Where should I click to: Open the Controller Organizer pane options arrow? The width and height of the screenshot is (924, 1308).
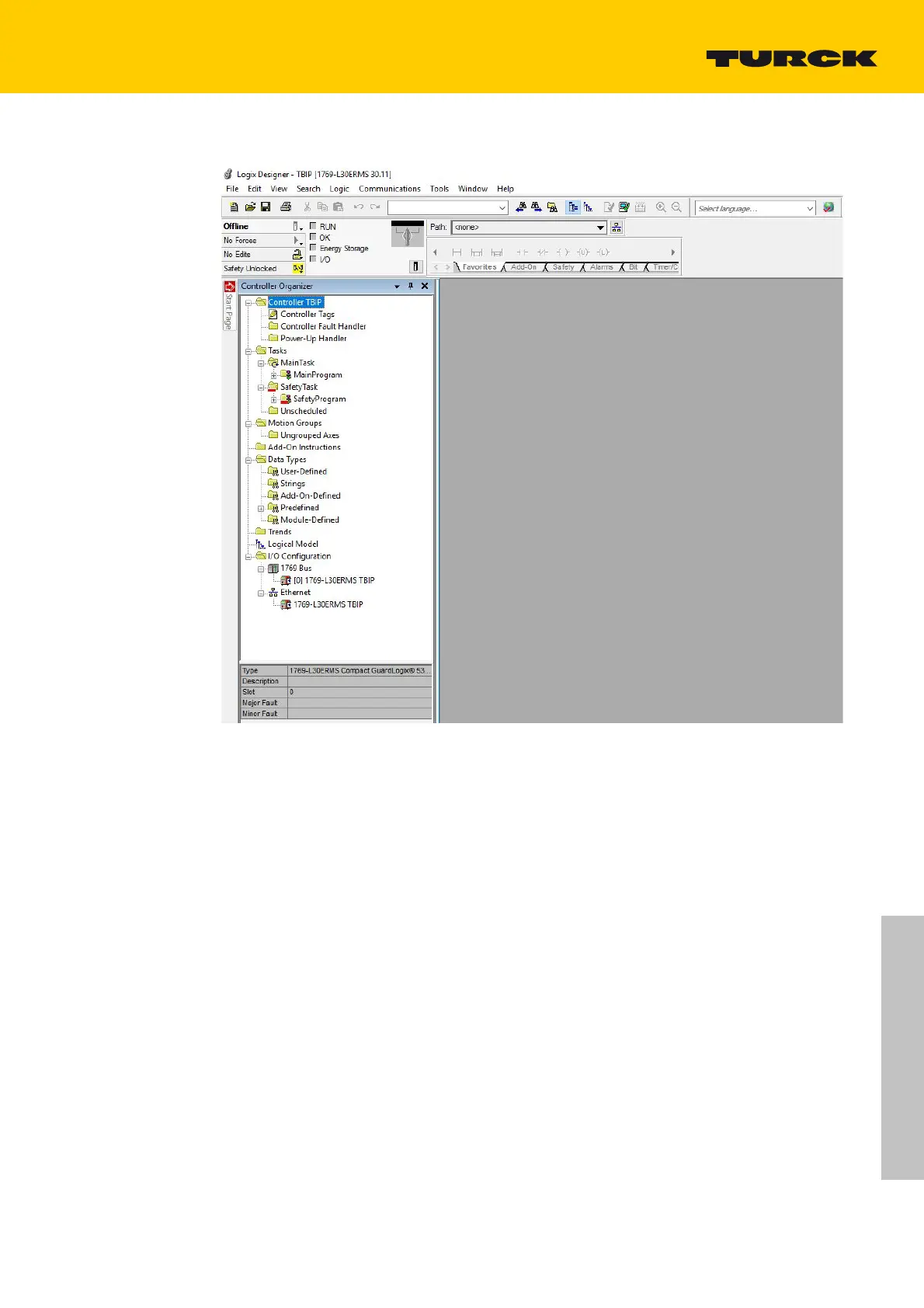(x=397, y=286)
